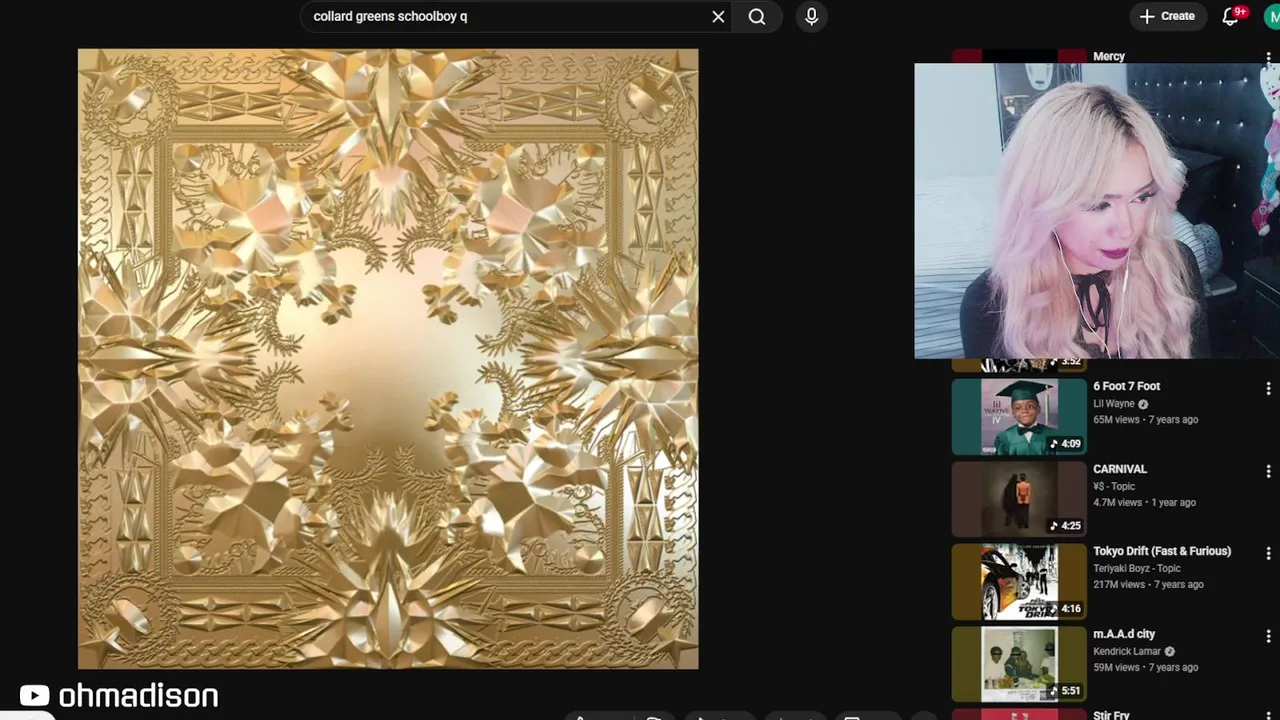Click the '4.7M views' text
Viewport: 1280px width, 720px height.
(1118, 502)
